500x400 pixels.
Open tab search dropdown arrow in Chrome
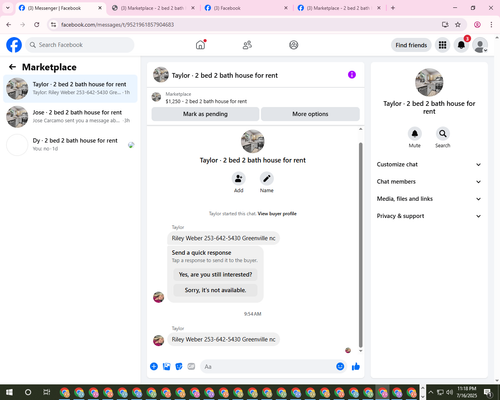(x=8, y=8)
